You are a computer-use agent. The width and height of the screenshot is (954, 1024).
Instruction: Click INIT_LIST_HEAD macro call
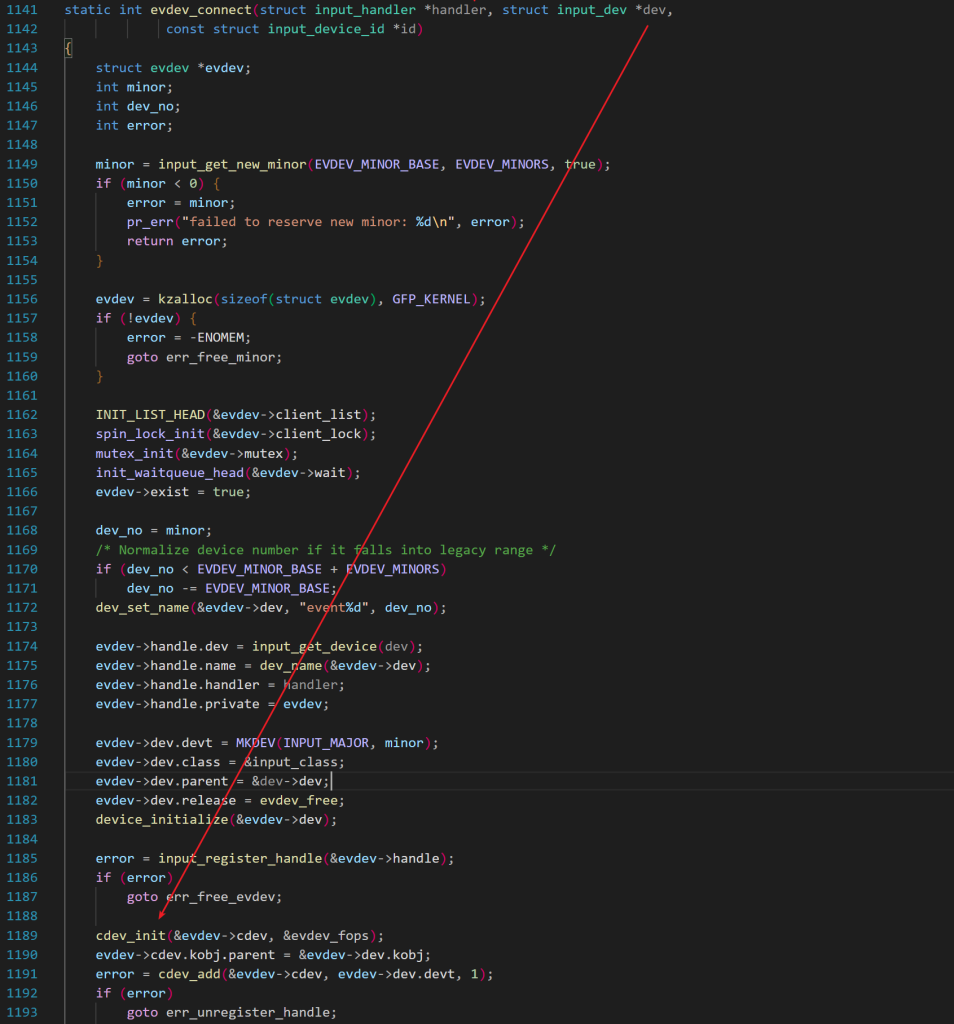(150, 415)
